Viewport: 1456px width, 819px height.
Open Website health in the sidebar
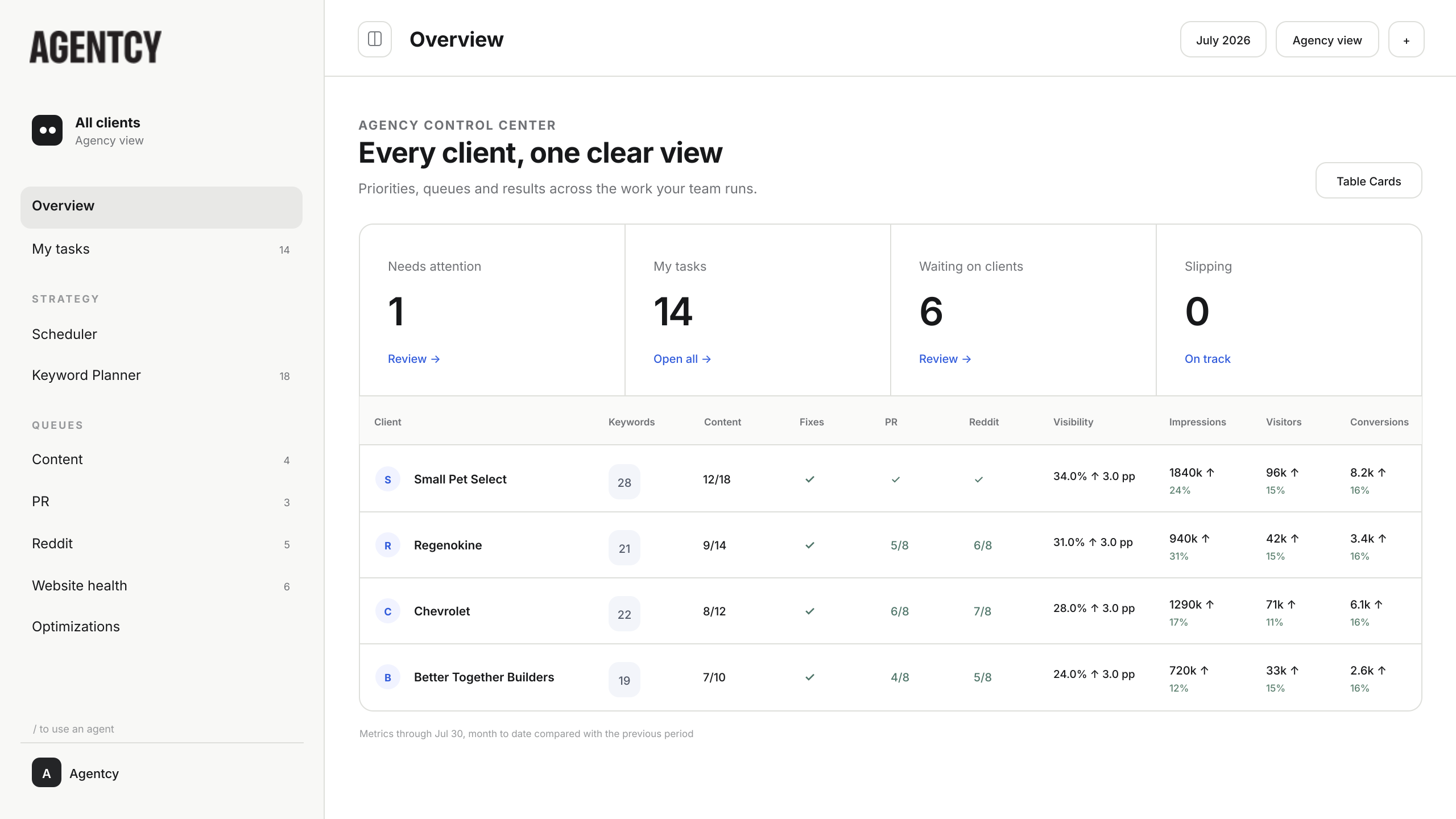pos(162,586)
